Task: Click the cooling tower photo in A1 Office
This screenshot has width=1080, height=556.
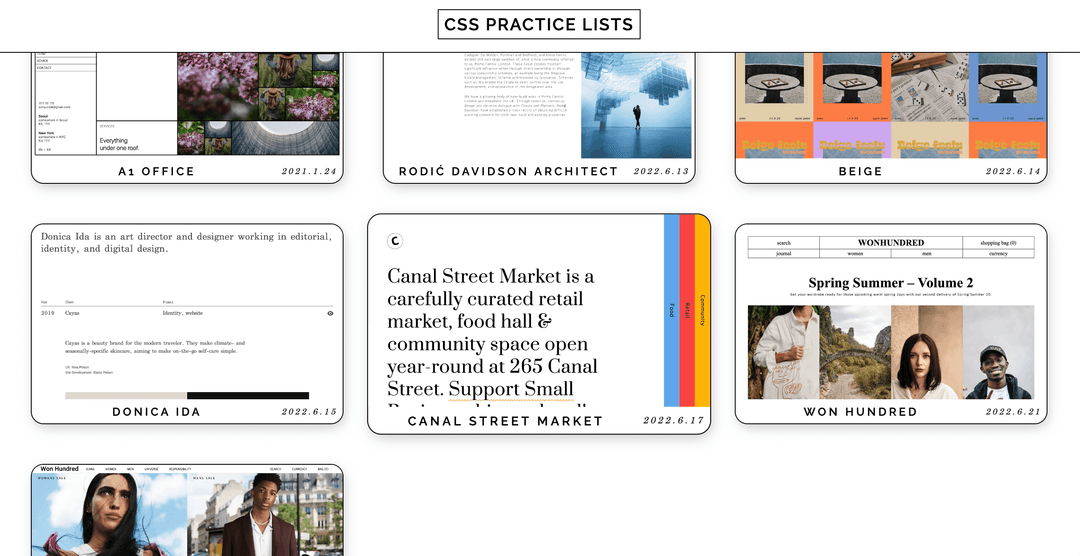Action: click(286, 138)
